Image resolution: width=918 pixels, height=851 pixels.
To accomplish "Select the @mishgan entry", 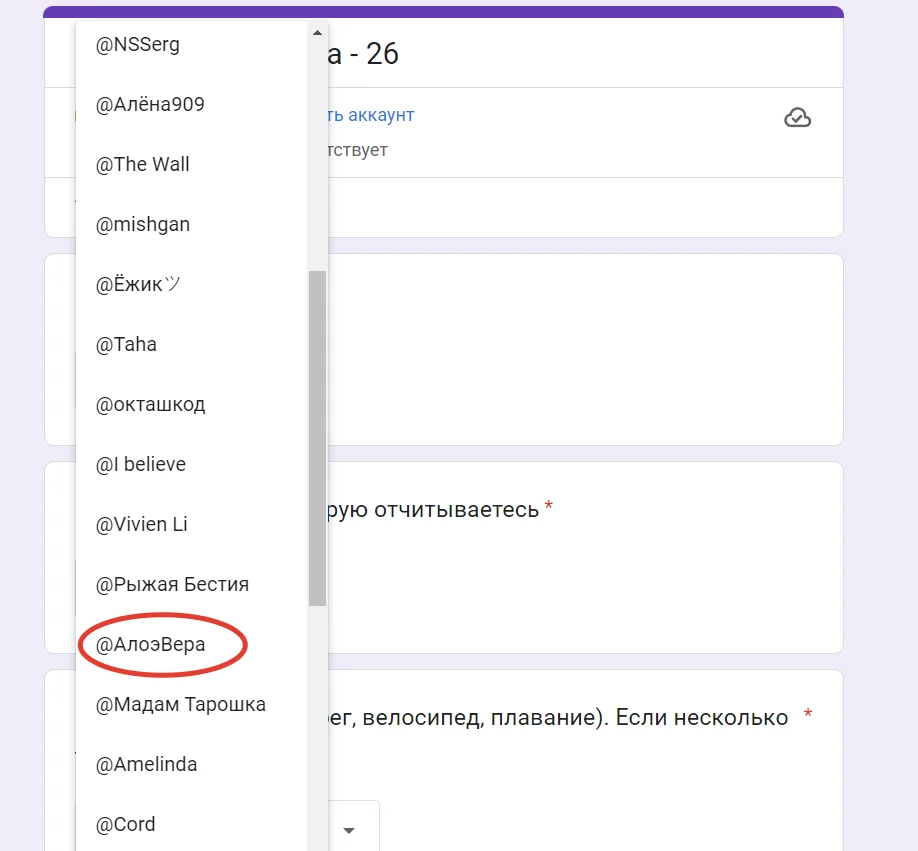I will 143,225.
